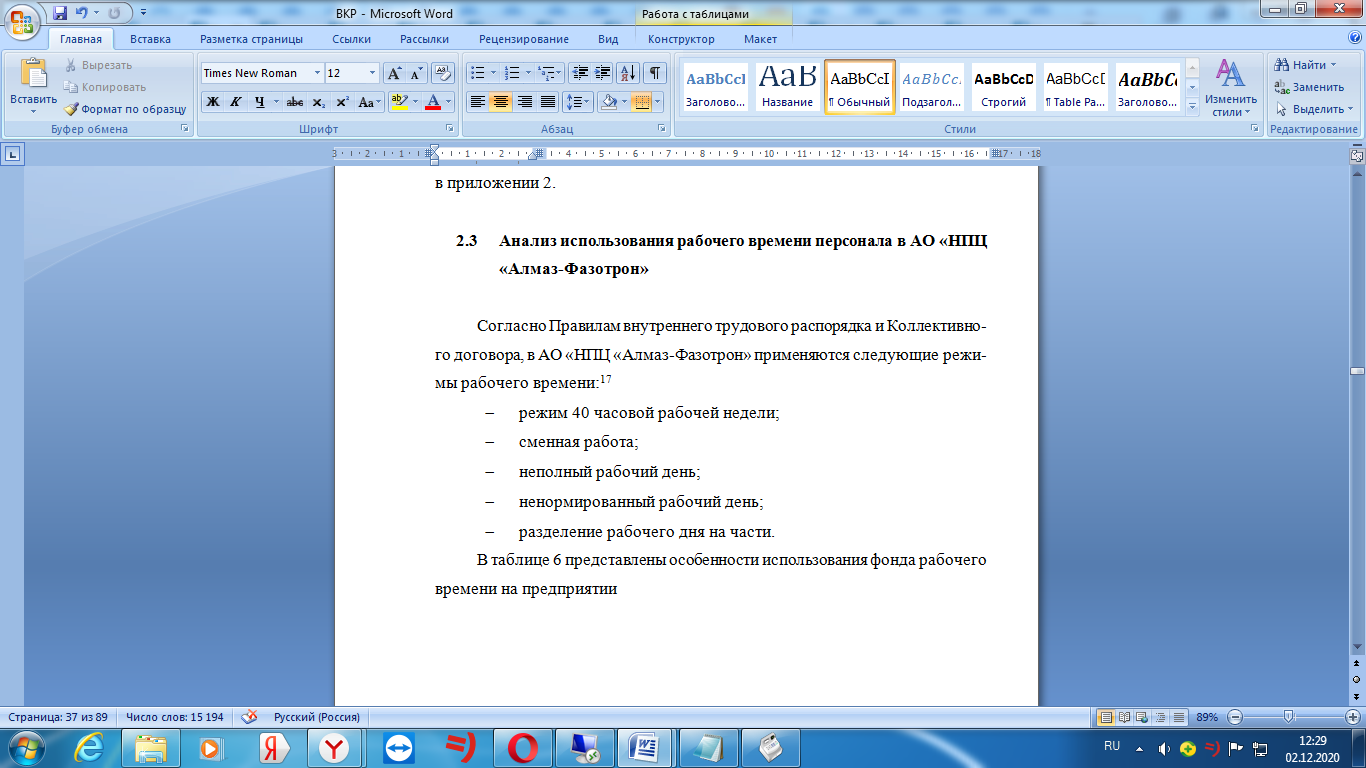Screen dimensions: 1366x768
Task: Switch to outline view
Action: click(x=1160, y=717)
